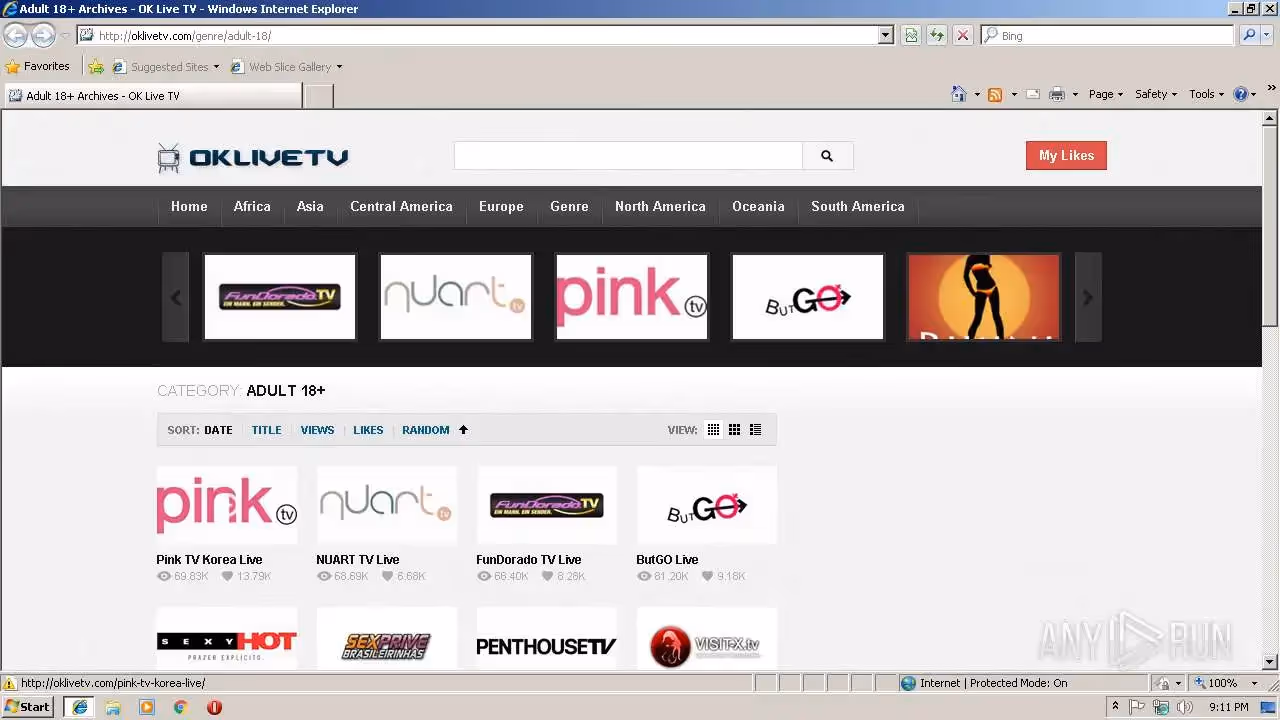Switch to medium grid view icon

click(x=734, y=430)
